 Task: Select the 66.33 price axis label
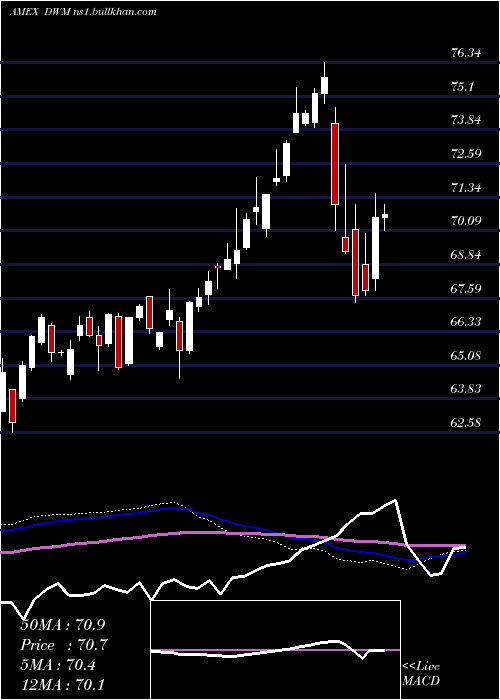[x=466, y=321]
